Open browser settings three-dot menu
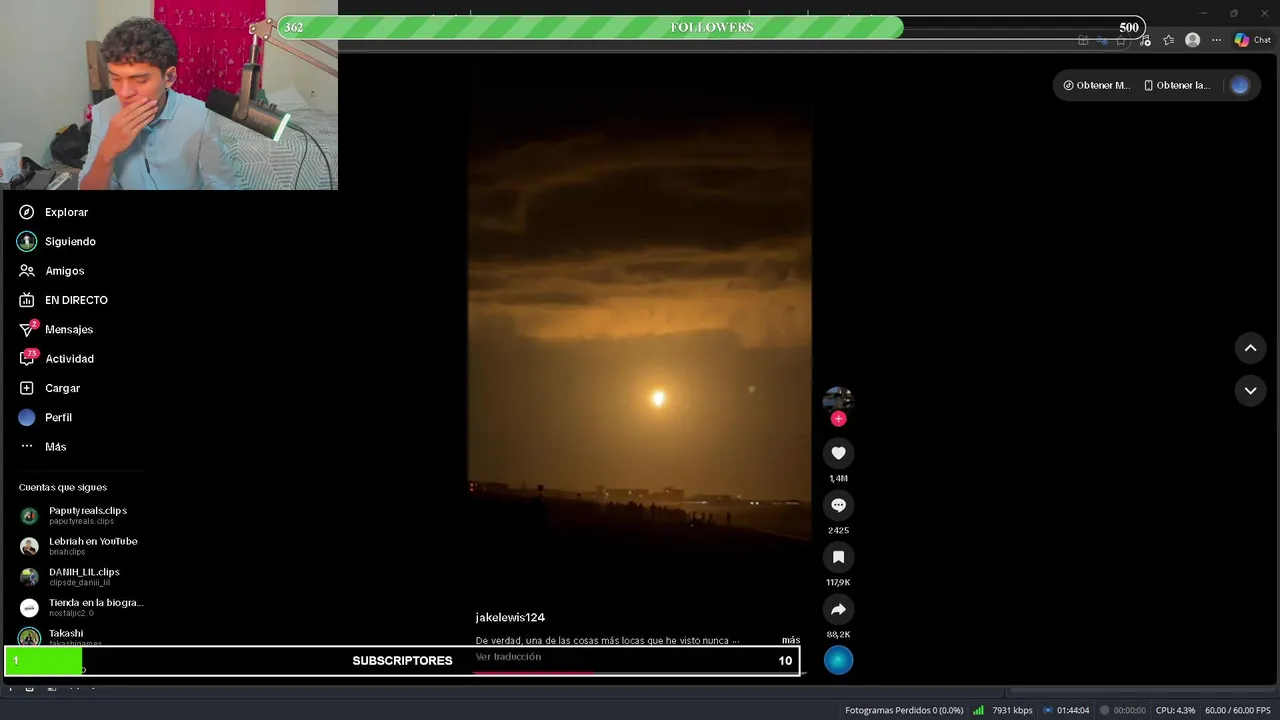1280x720 pixels. pyautogui.click(x=1216, y=40)
